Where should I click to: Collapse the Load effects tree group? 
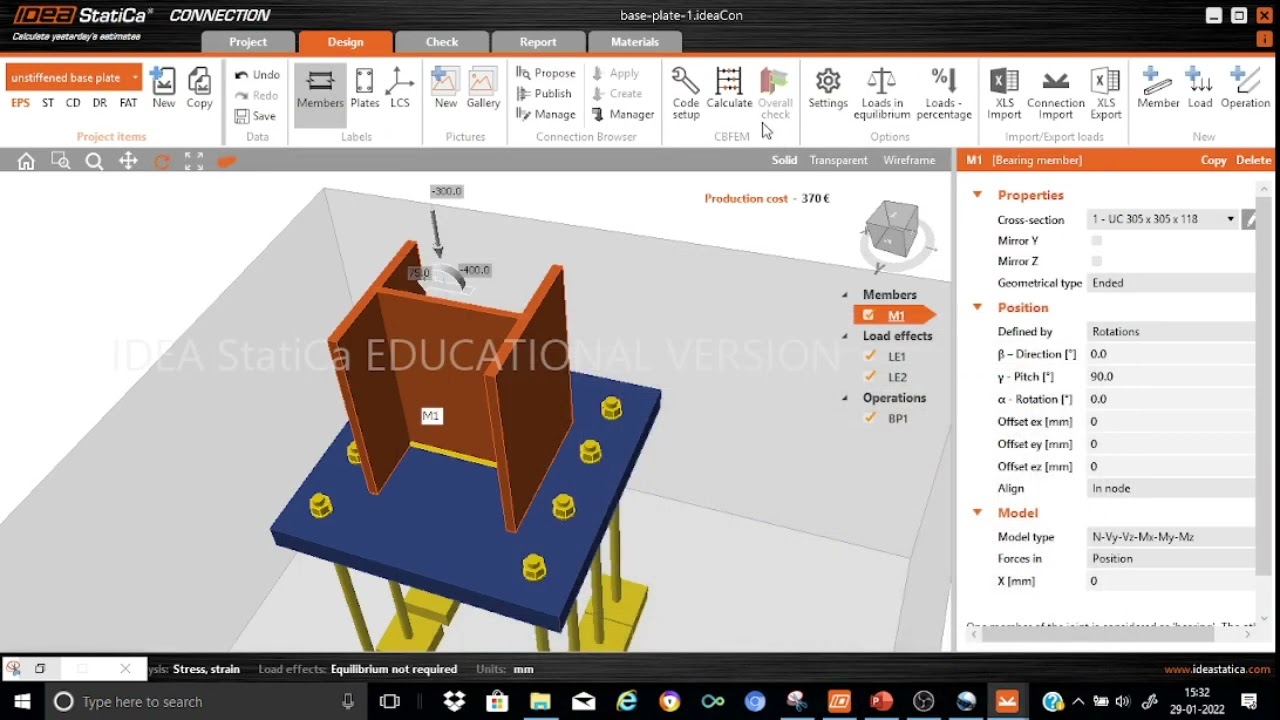(x=844, y=336)
